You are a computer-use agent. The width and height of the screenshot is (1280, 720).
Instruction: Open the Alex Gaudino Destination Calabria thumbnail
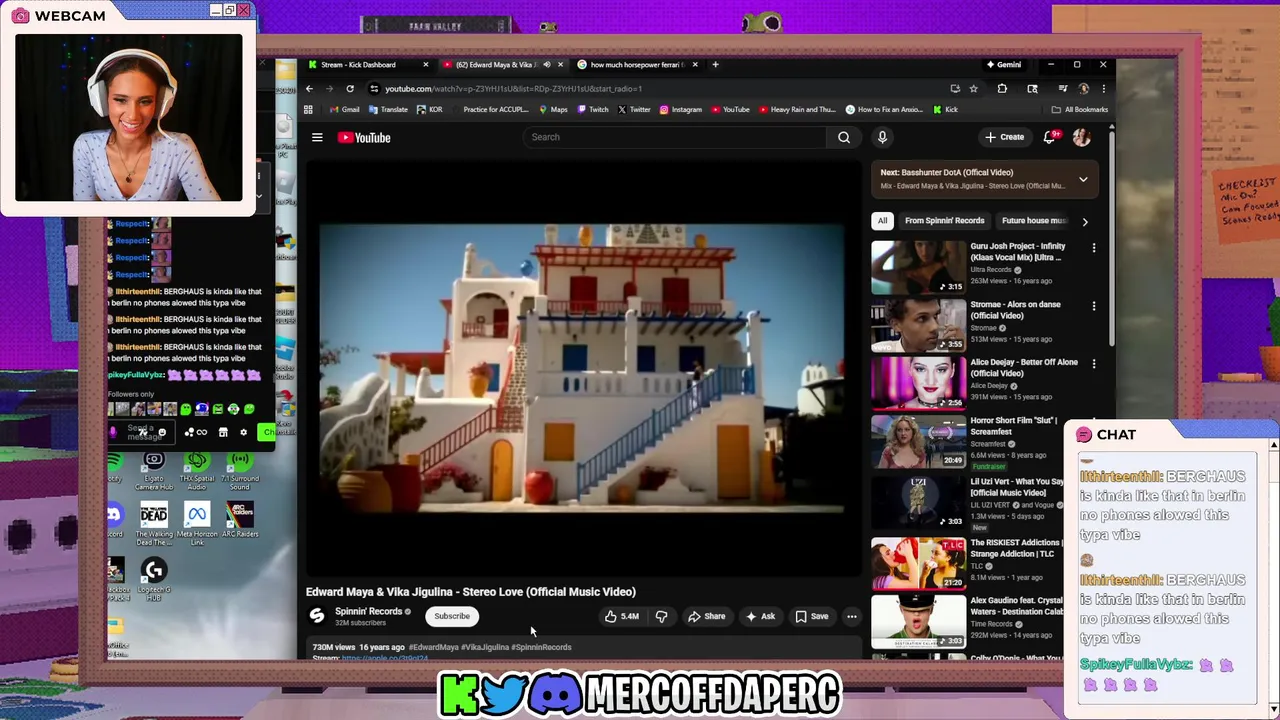point(918,620)
